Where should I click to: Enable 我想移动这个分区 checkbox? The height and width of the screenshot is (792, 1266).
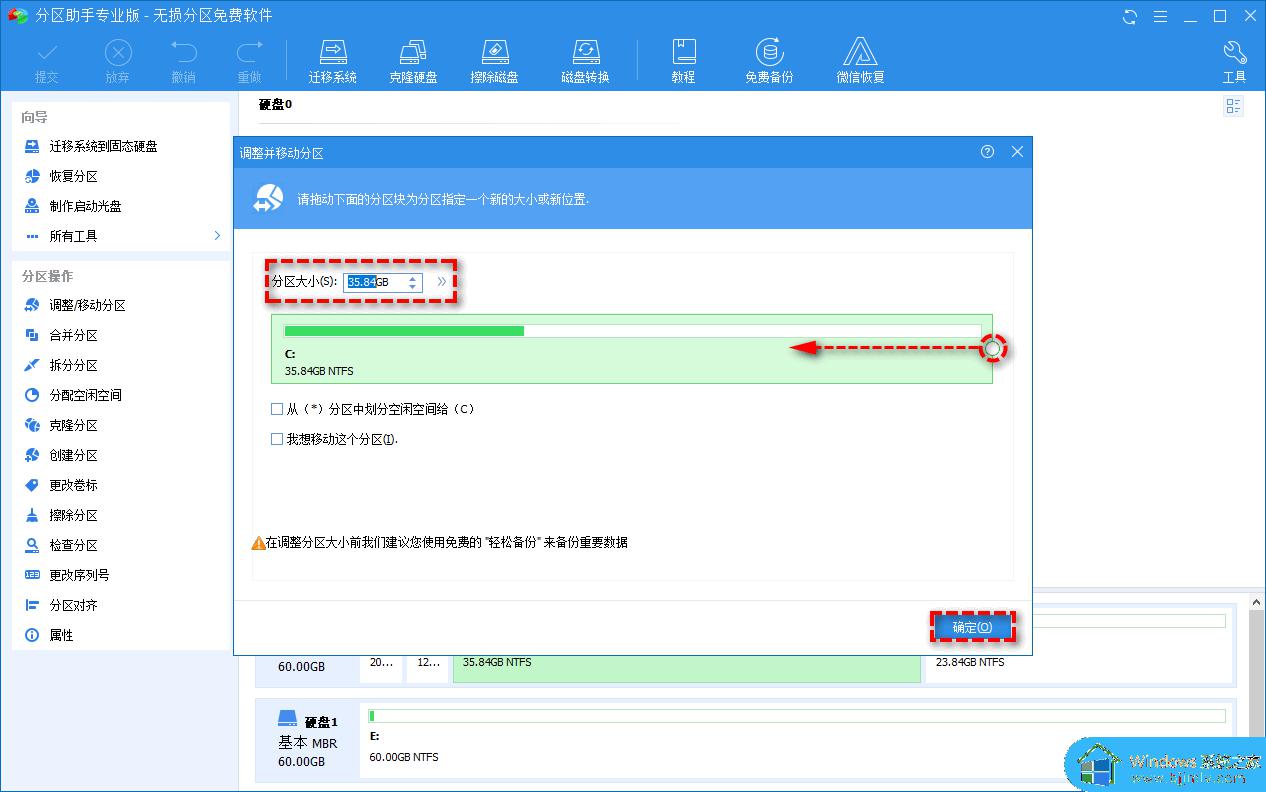coord(277,439)
